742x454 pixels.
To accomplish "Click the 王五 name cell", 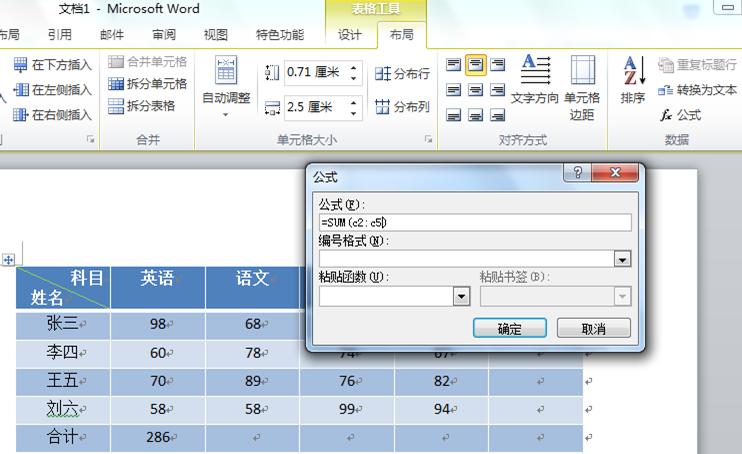I will (x=63, y=381).
